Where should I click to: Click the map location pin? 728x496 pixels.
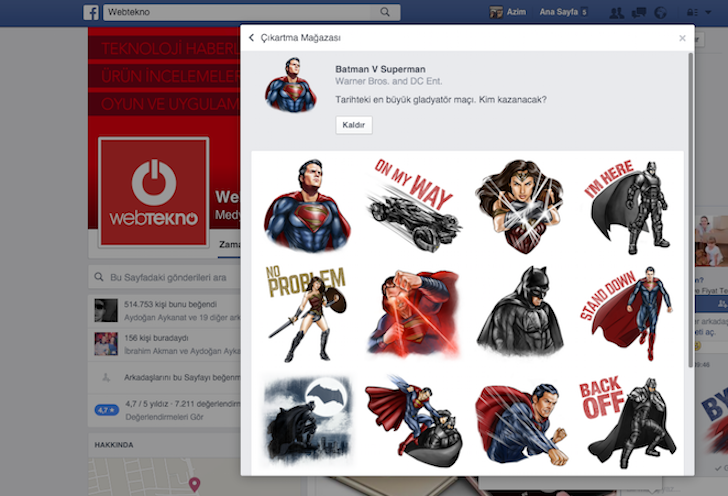pos(195,484)
